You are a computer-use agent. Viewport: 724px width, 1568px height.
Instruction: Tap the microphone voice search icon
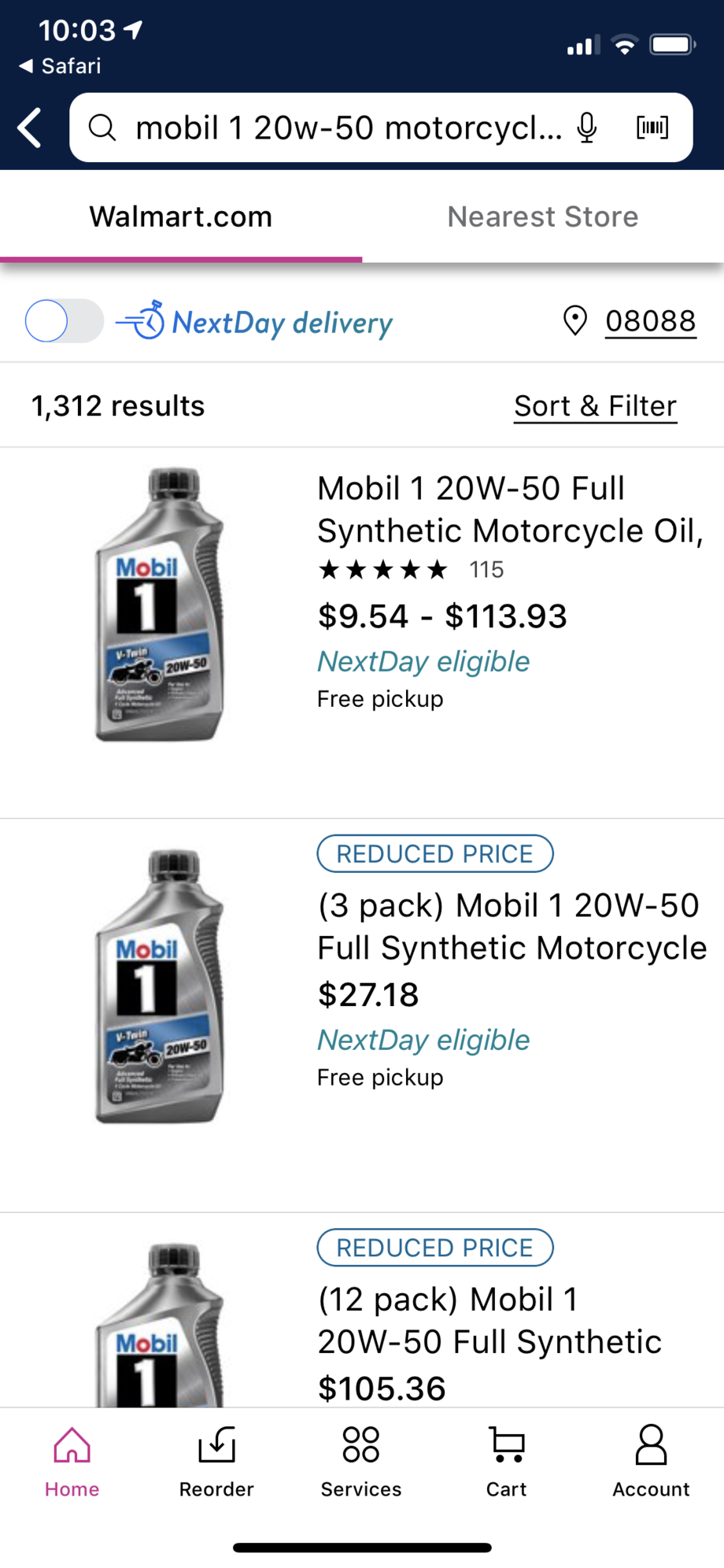(x=587, y=128)
